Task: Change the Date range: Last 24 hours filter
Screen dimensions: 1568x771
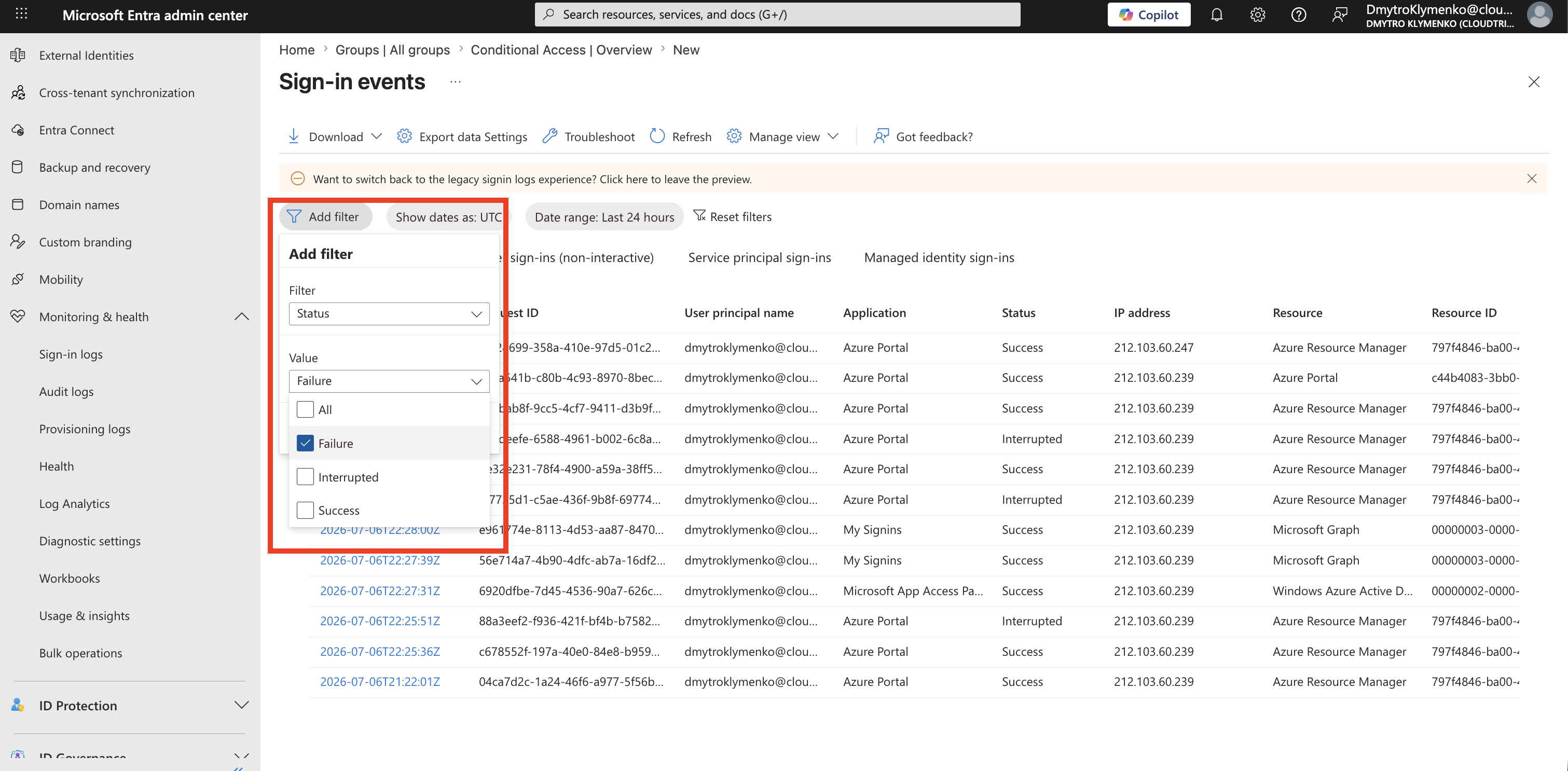Action: (604, 217)
